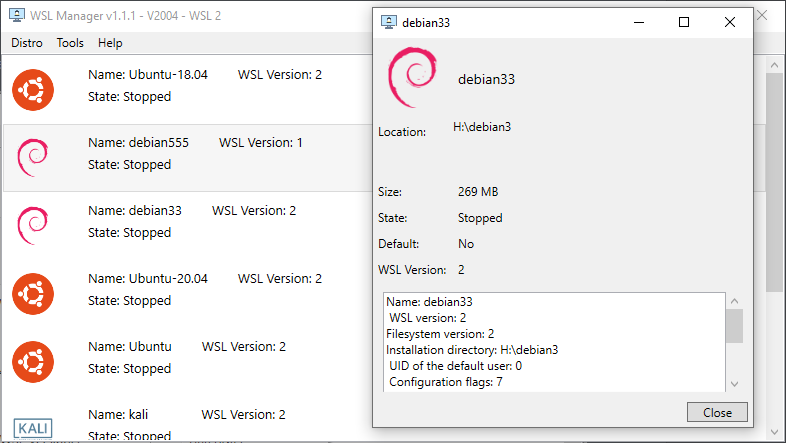Image resolution: width=786 pixels, height=443 pixels.
Task: Open the Distro menu
Action: coord(27,43)
